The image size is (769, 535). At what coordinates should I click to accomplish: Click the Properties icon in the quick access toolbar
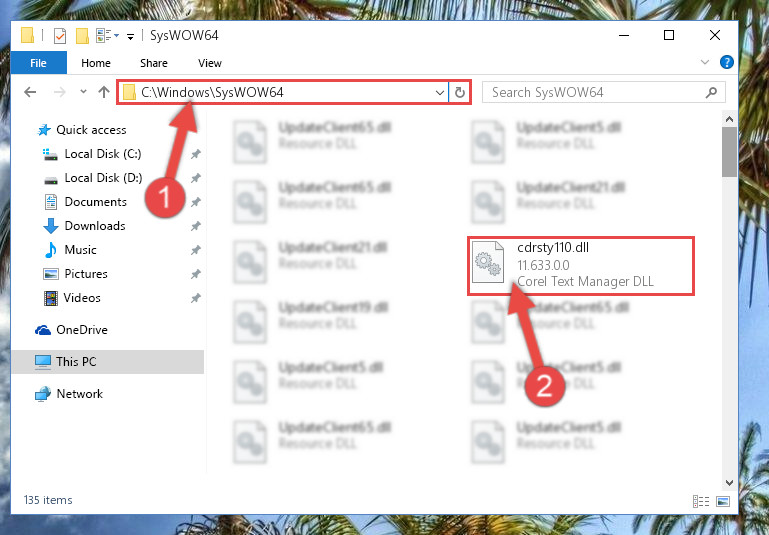60,36
